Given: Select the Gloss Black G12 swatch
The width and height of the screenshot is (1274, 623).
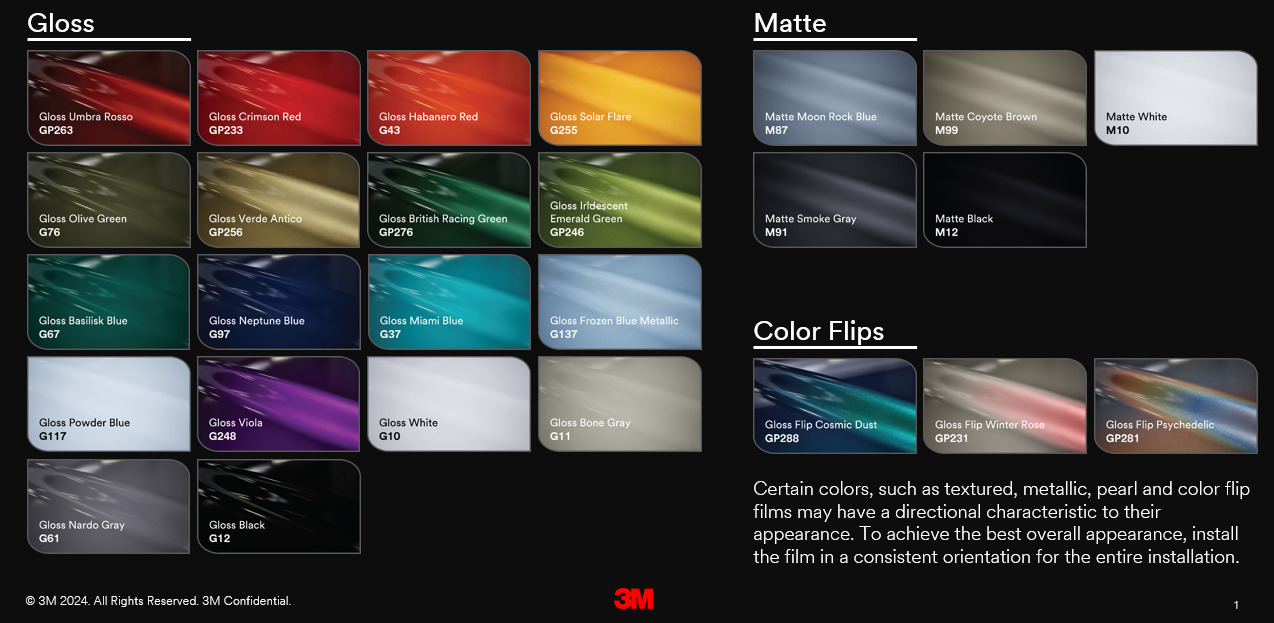Looking at the screenshot, I should point(279,506).
